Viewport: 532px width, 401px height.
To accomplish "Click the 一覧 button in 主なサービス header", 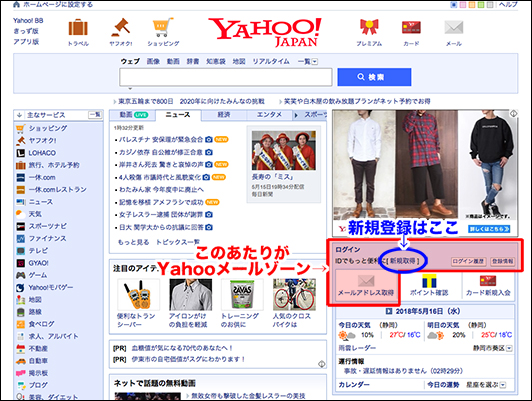I will (x=95, y=115).
